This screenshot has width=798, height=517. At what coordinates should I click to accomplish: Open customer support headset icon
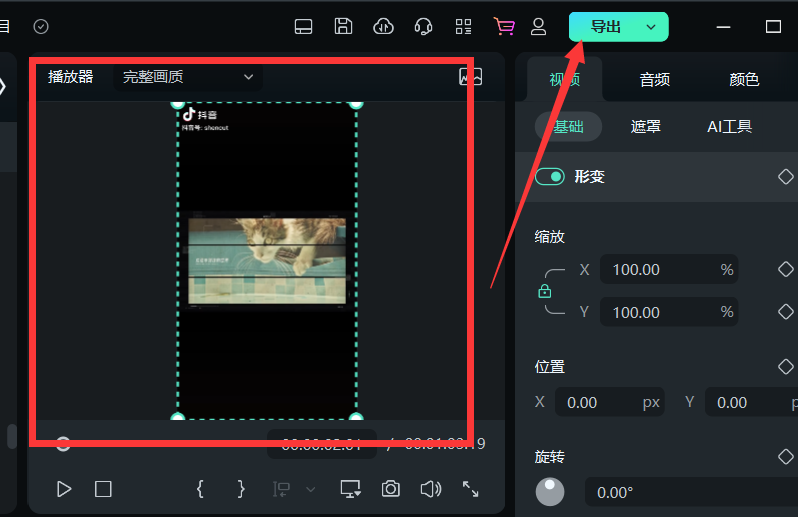click(423, 26)
